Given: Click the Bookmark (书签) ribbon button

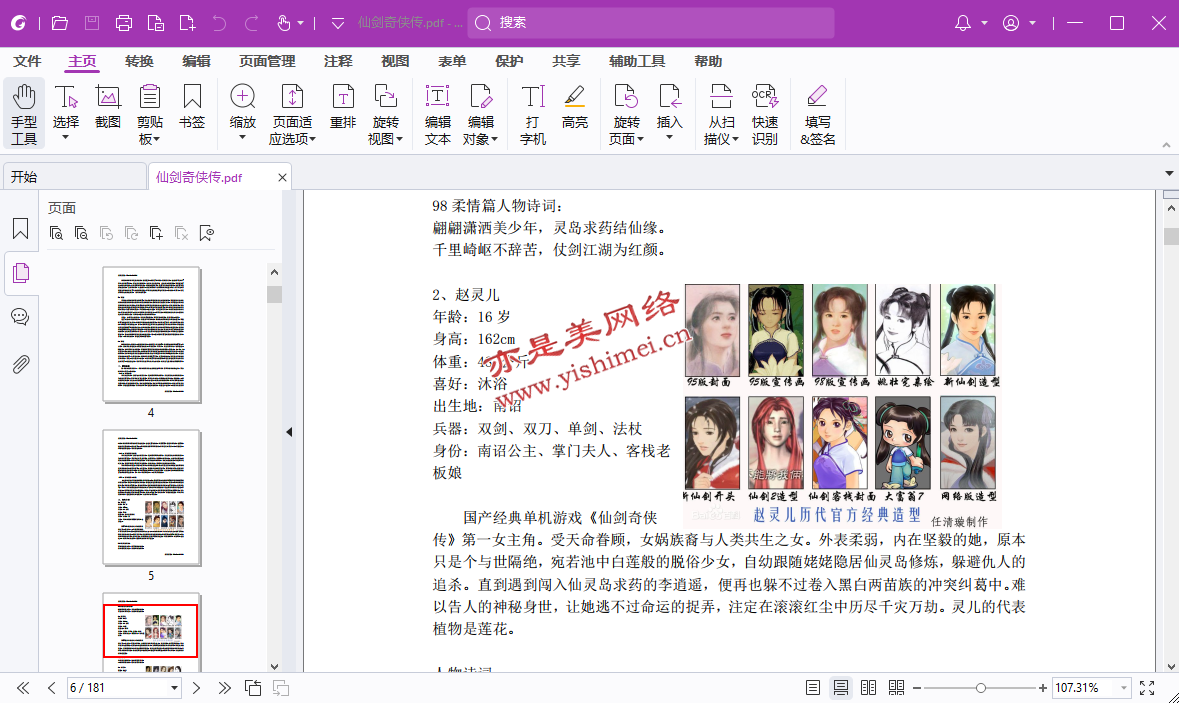Looking at the screenshot, I should pyautogui.click(x=192, y=107).
